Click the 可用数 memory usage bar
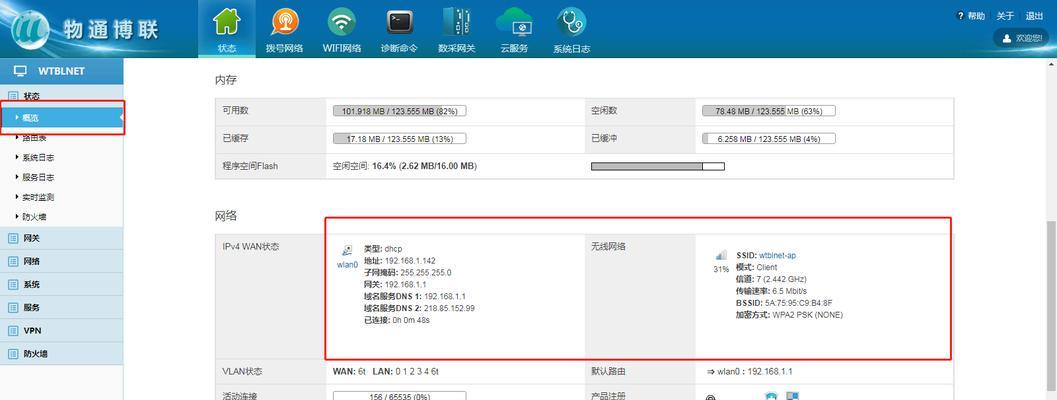Viewport: 1057px width, 400px height. coord(399,111)
